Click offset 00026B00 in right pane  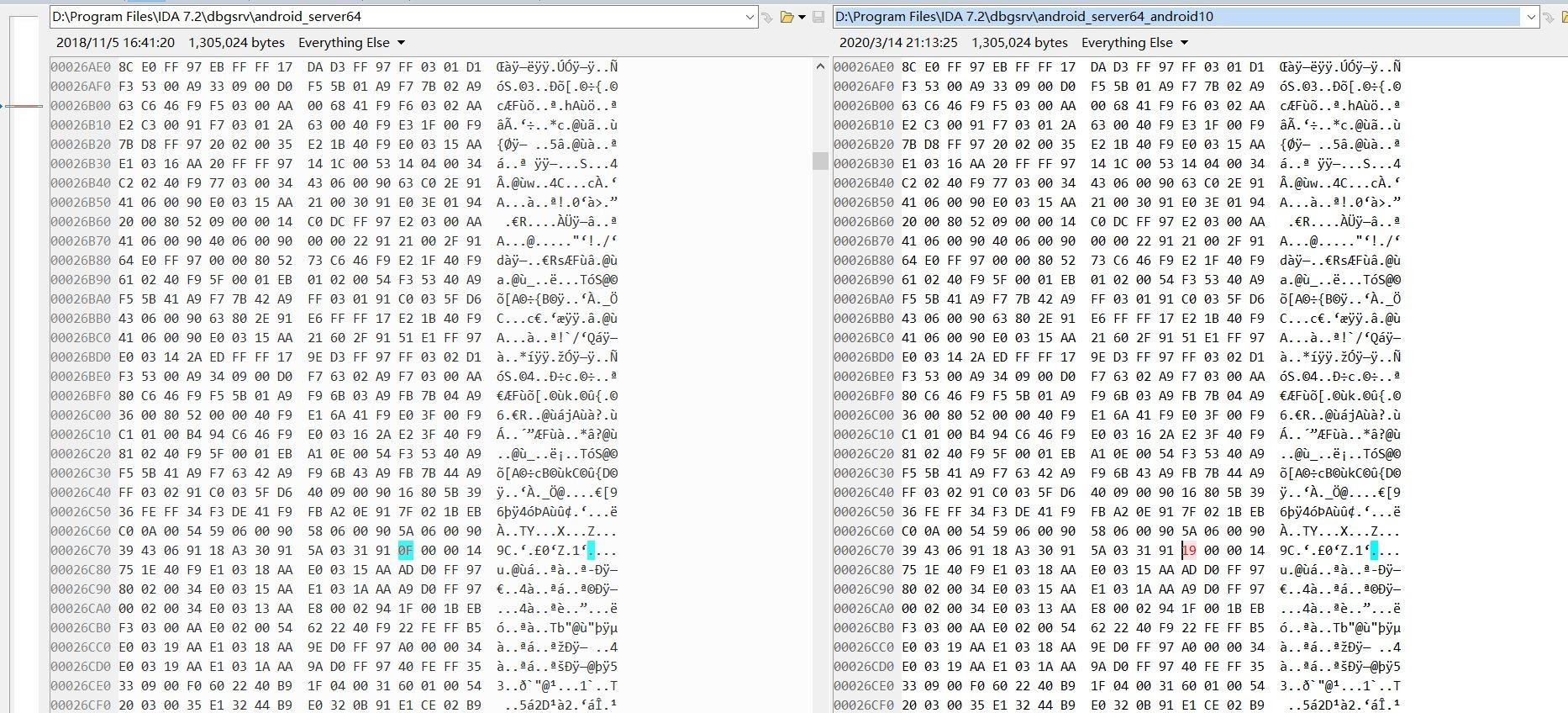pyautogui.click(x=864, y=106)
